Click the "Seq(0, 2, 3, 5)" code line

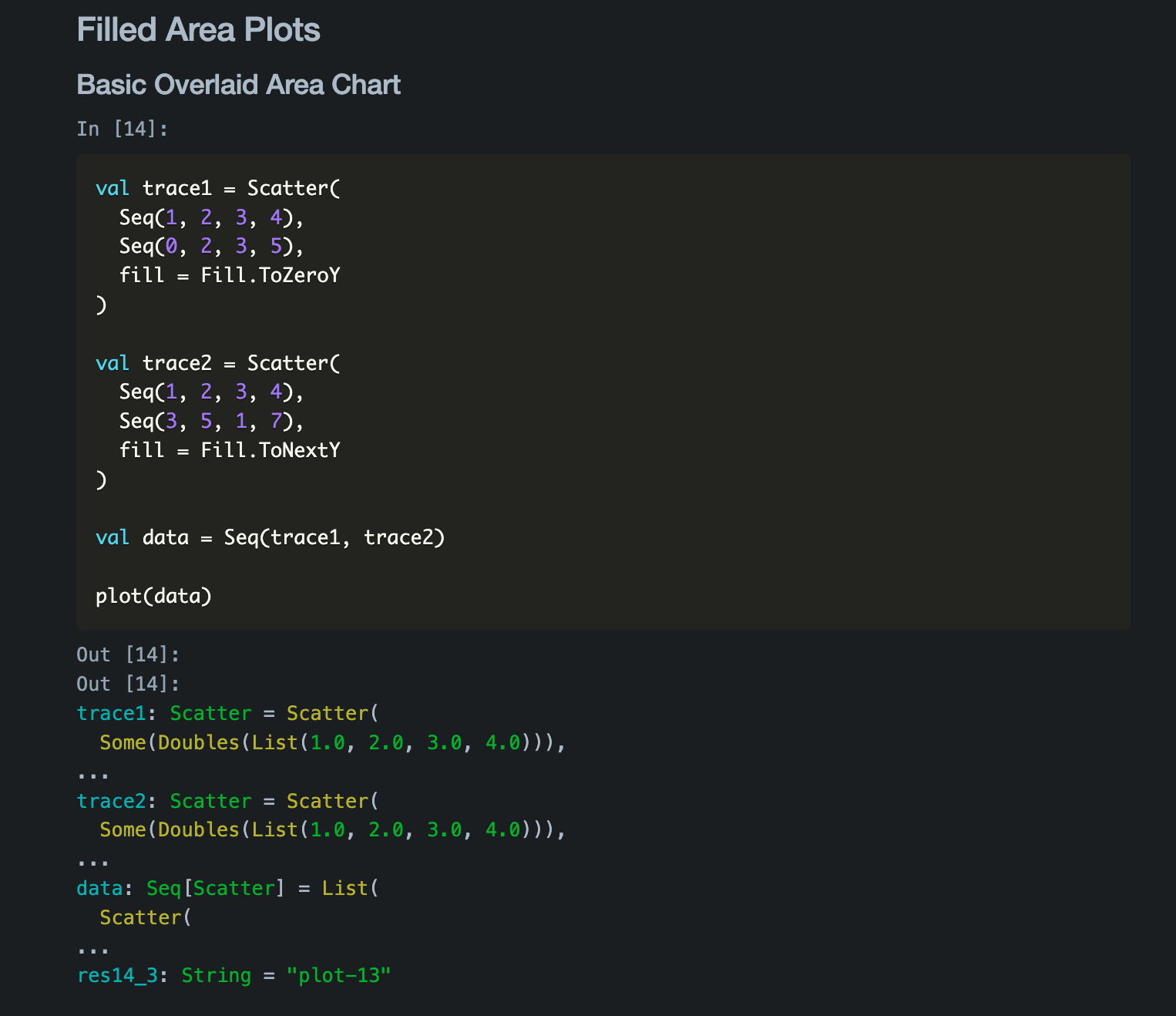(211, 247)
